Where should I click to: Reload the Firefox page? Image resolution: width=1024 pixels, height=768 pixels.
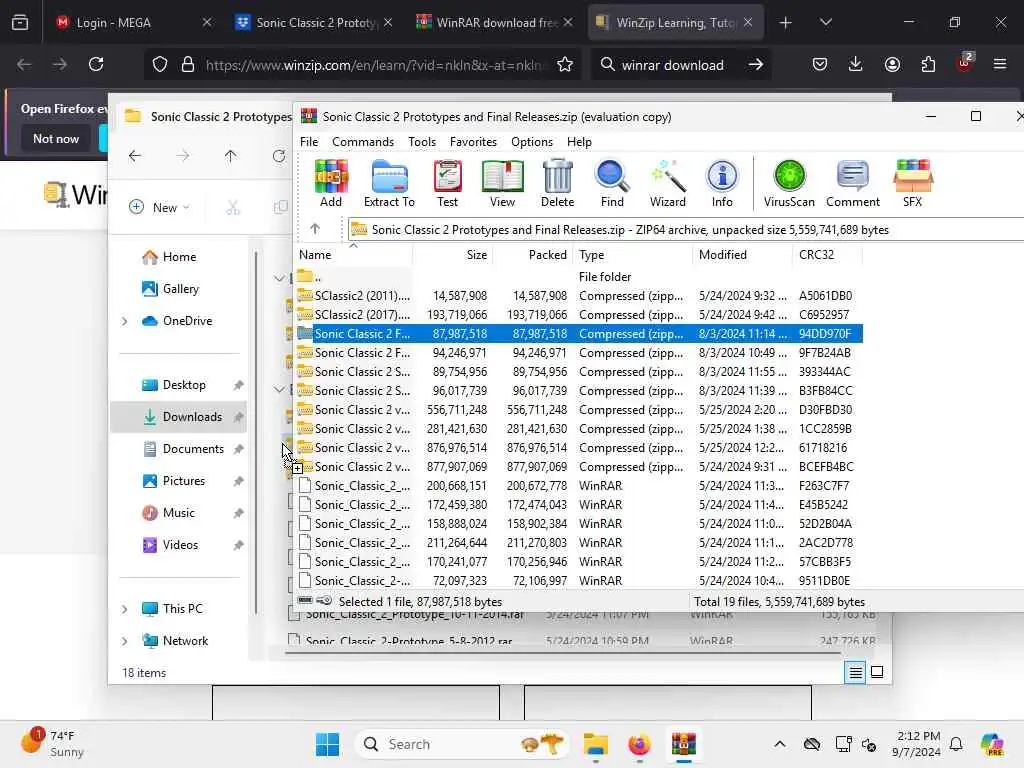(x=96, y=64)
